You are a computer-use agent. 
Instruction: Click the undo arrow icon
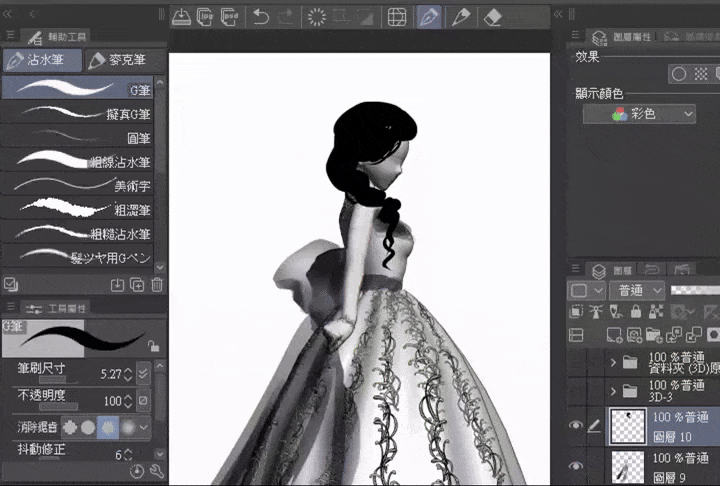pos(260,17)
